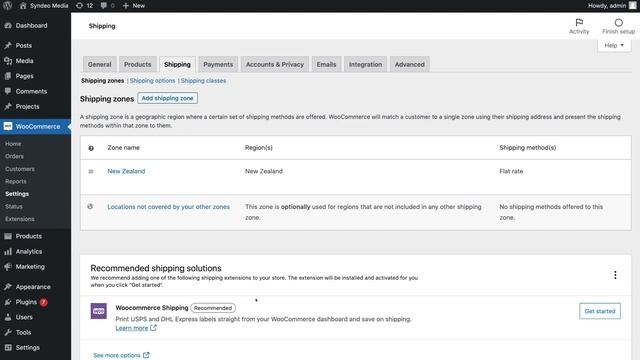Image resolution: width=640 pixels, height=360 pixels.
Task: Click the Projects pin icon
Action: click(8, 107)
